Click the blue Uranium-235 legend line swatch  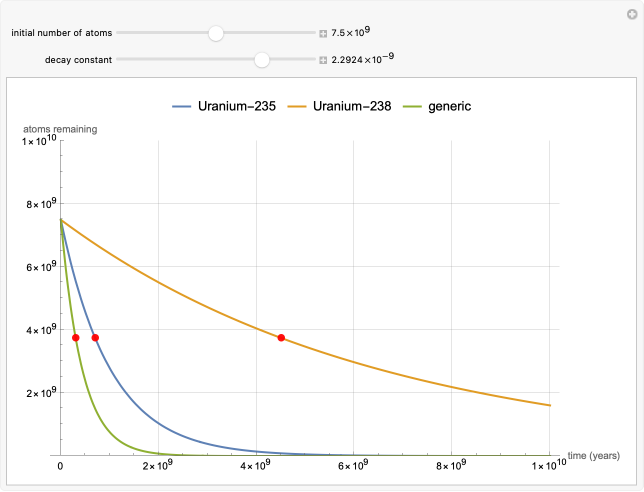[182, 107]
